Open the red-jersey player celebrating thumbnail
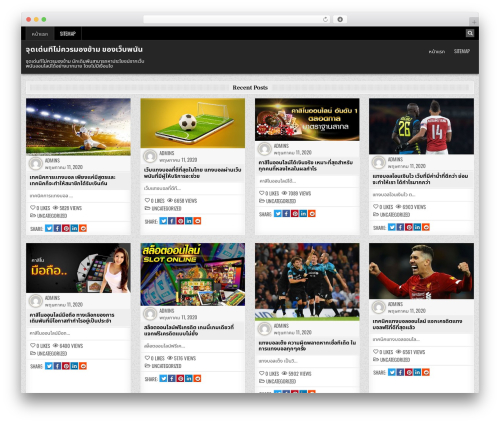 click(421, 271)
